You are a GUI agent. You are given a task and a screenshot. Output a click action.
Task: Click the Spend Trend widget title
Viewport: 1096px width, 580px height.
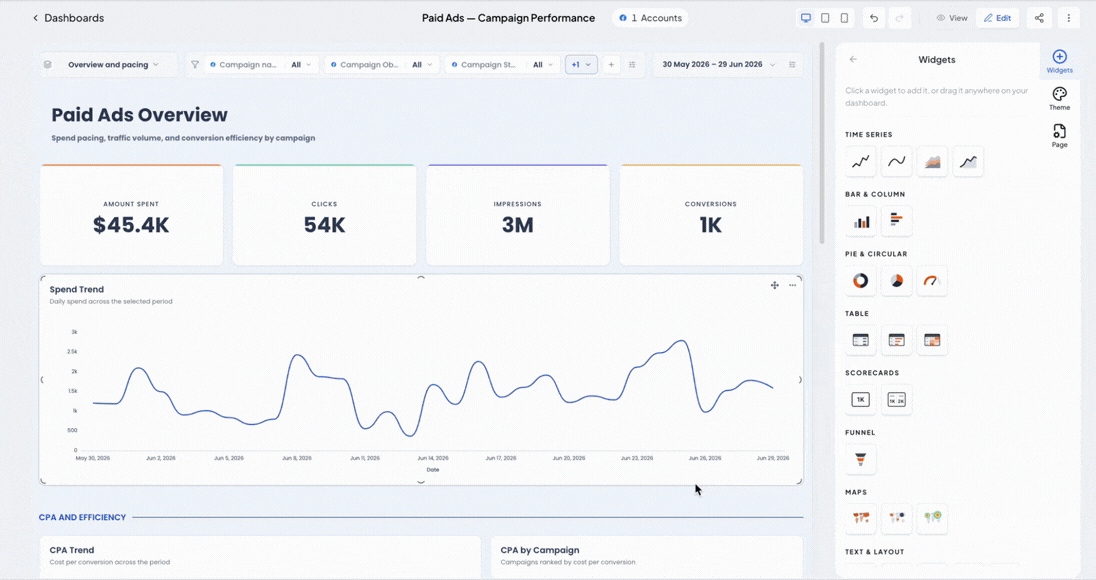pos(77,289)
